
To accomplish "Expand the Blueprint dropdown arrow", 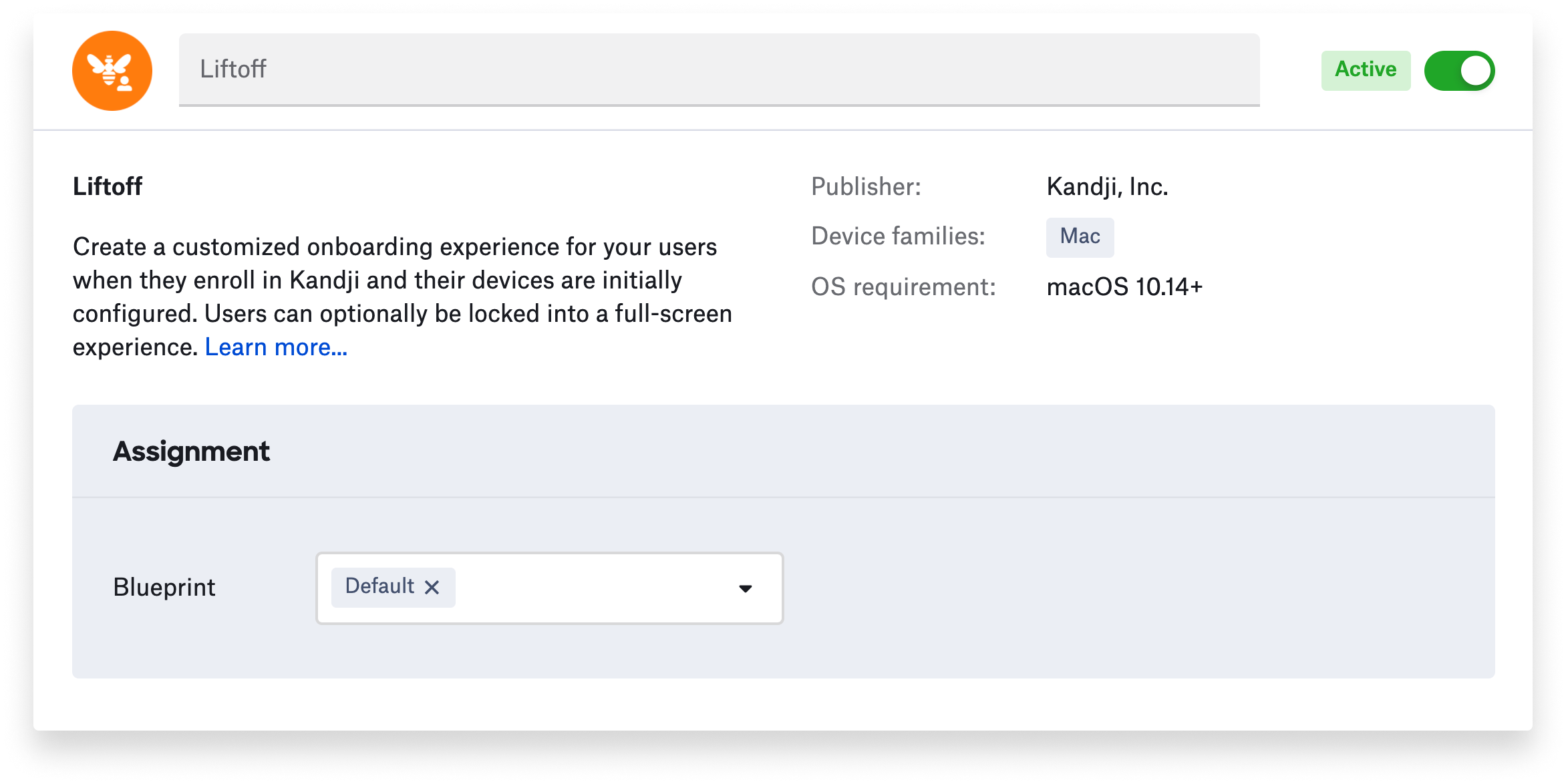I will 746,588.
